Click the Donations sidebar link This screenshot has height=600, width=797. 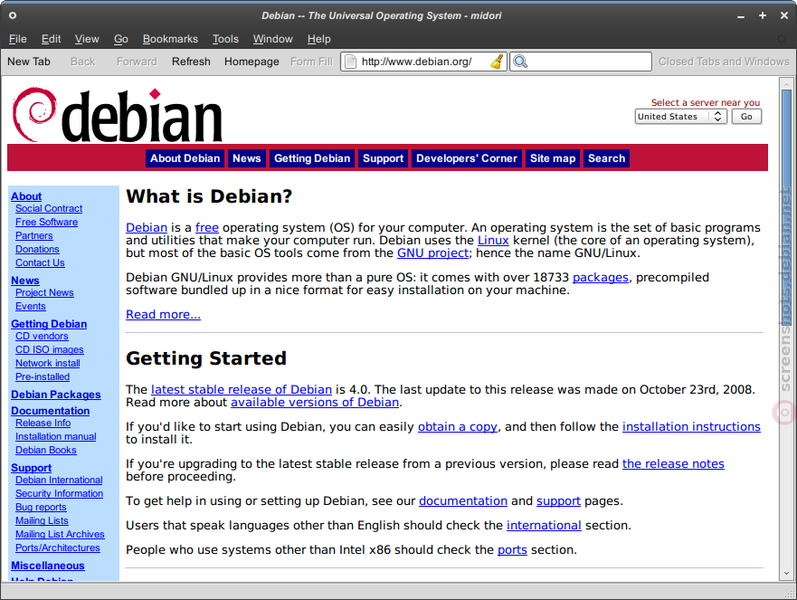(37, 249)
